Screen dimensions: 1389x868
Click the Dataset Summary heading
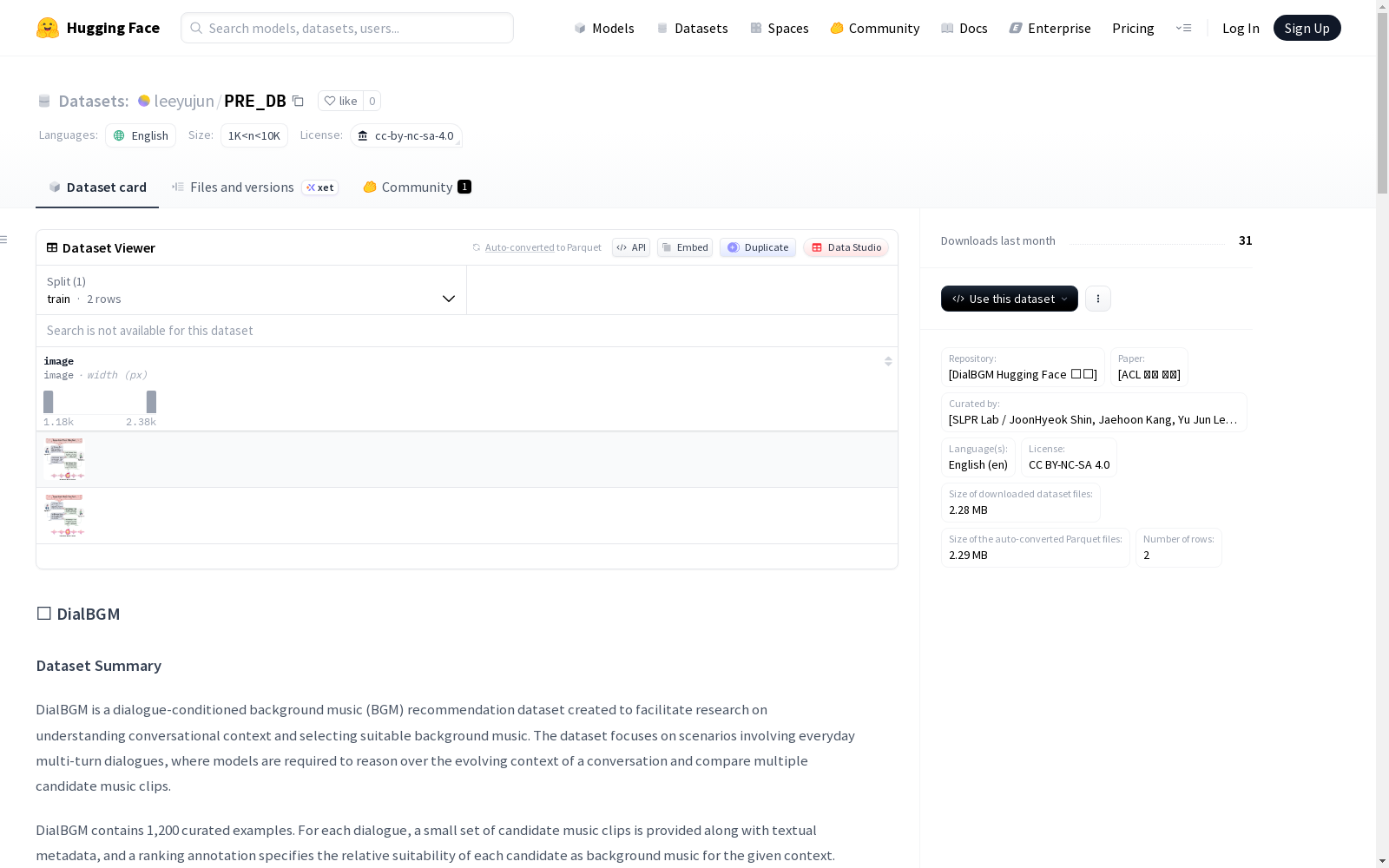click(98, 666)
